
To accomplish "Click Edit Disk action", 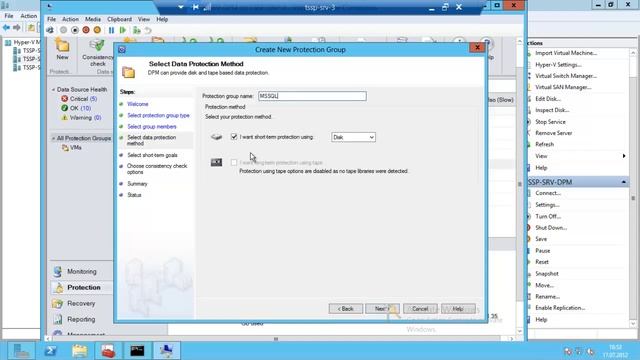I will (548, 99).
